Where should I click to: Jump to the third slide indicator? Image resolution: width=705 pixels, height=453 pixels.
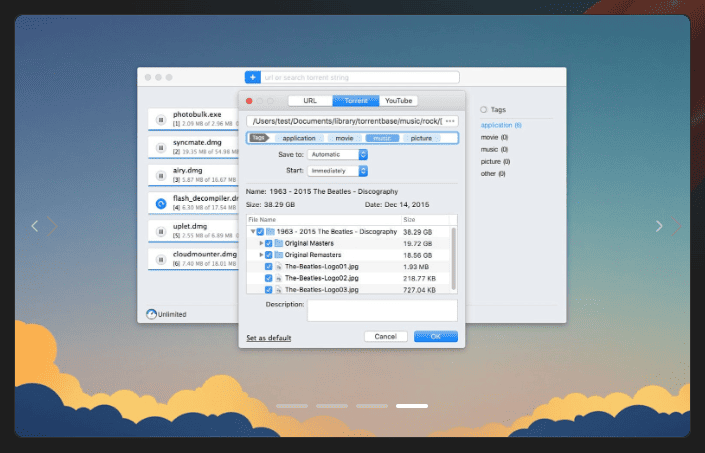click(372, 406)
